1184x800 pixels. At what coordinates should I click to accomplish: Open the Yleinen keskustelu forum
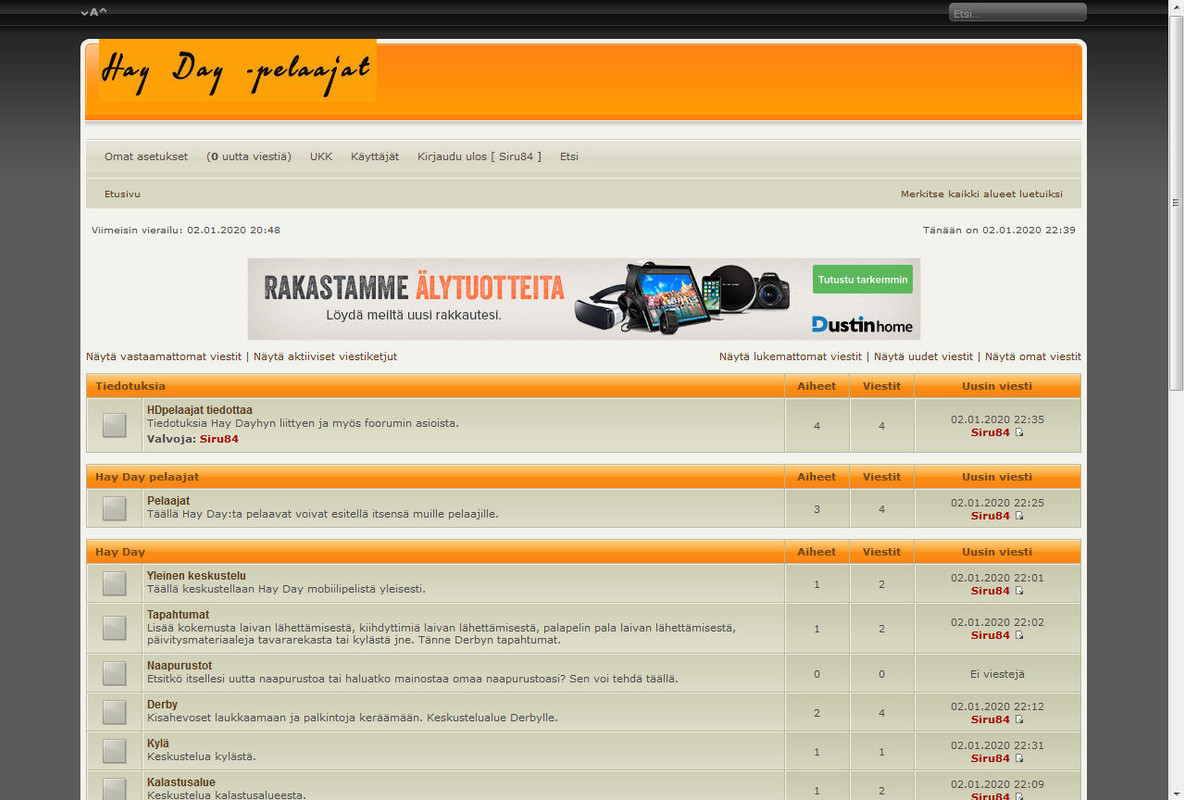196,576
